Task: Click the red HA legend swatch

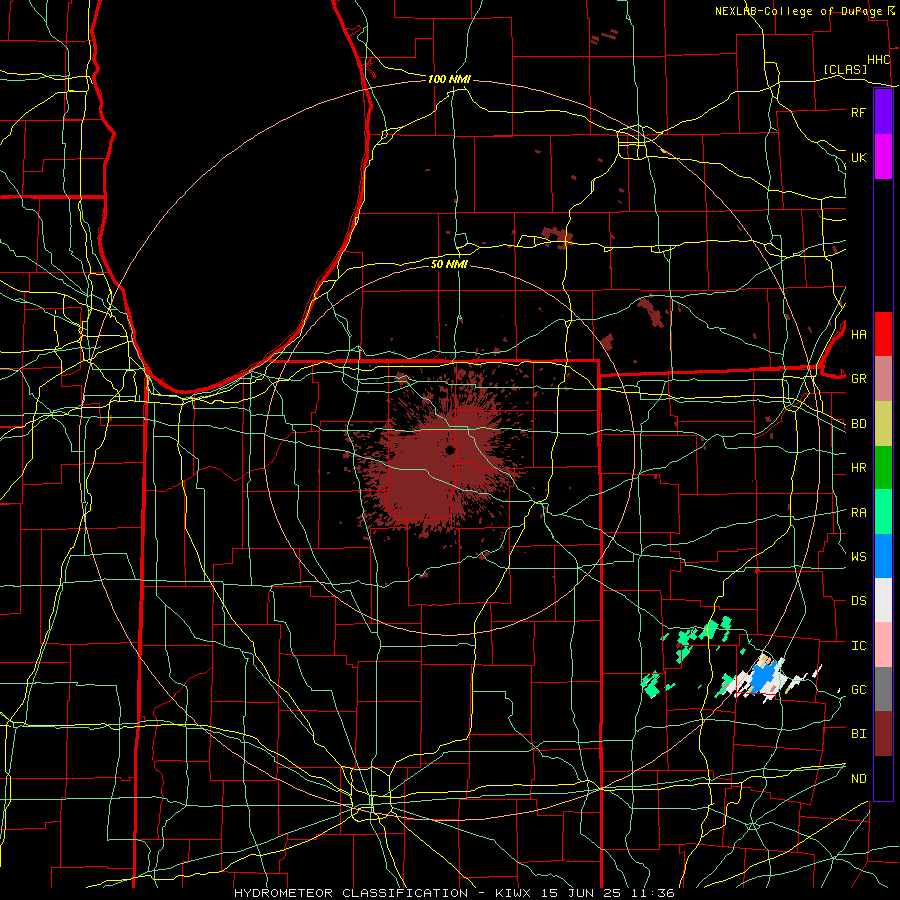Action: tap(883, 334)
